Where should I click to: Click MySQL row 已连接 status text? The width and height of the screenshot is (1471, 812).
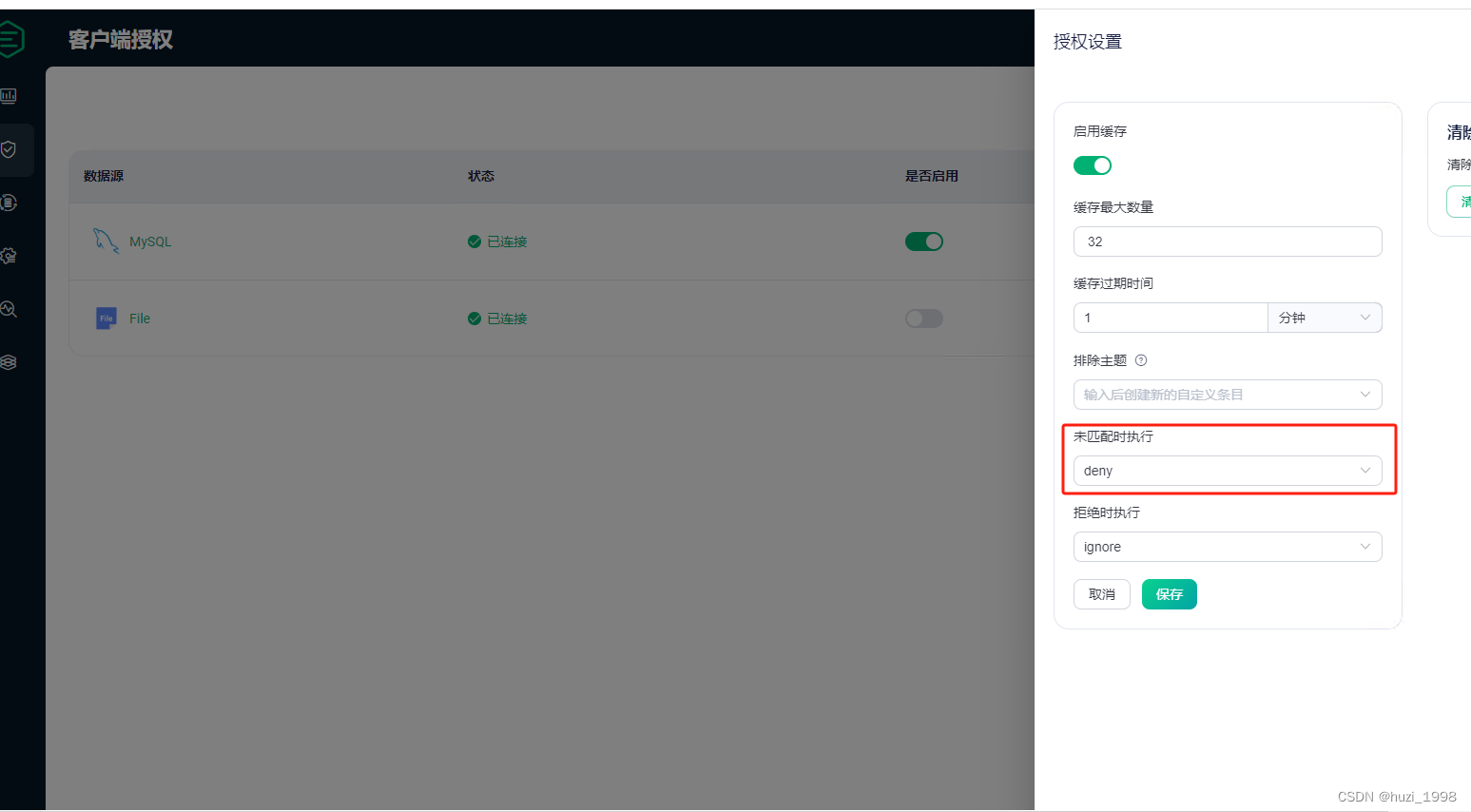coord(507,242)
